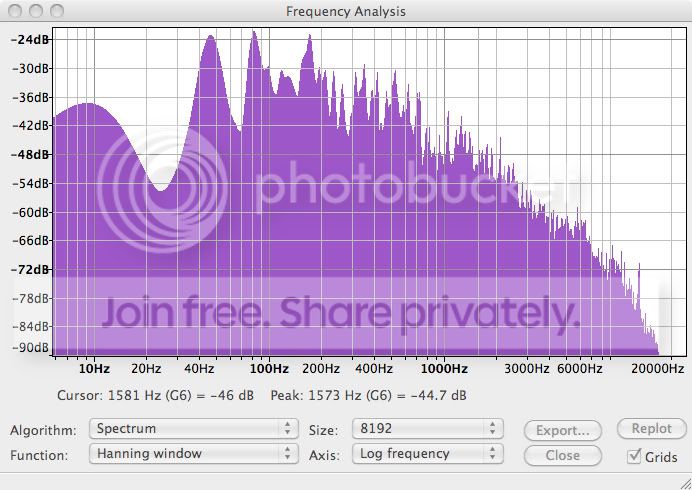Screen dimensions: 692x490
Task: Click the Cursor frequency readout text
Action: [155, 395]
